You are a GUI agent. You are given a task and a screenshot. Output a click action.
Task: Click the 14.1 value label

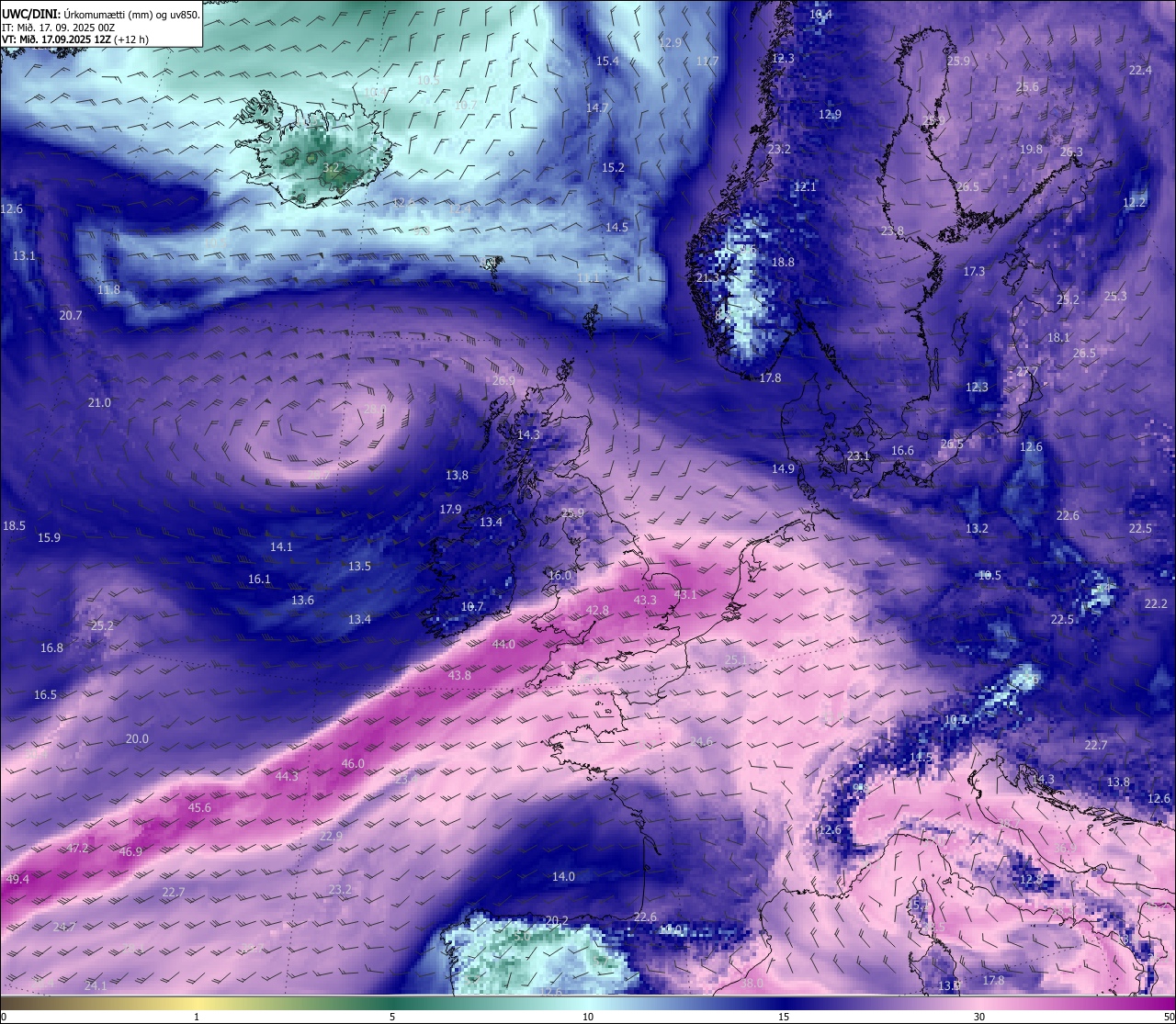281,546
